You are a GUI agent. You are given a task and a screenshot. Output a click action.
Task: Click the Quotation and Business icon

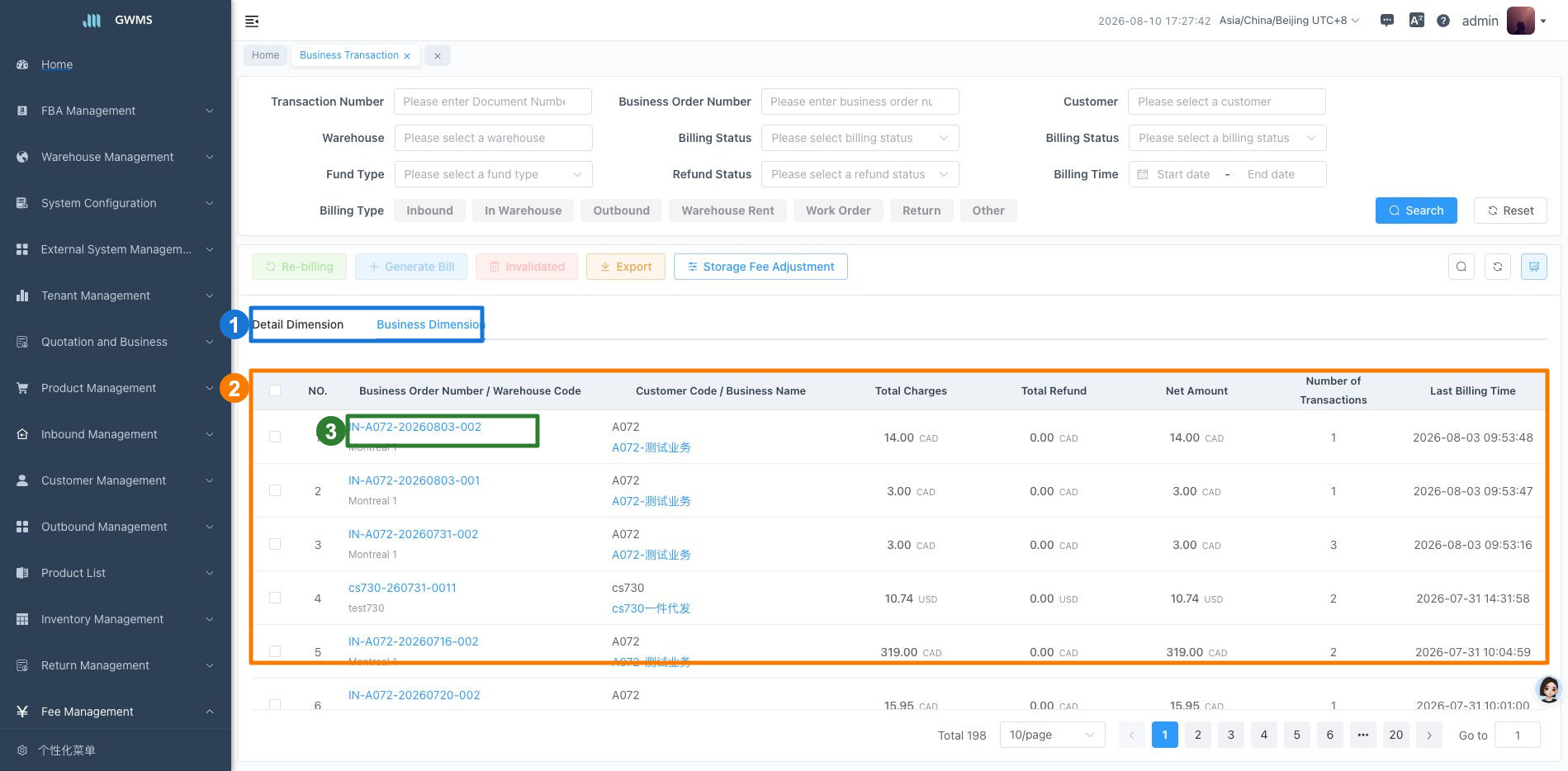click(x=22, y=342)
